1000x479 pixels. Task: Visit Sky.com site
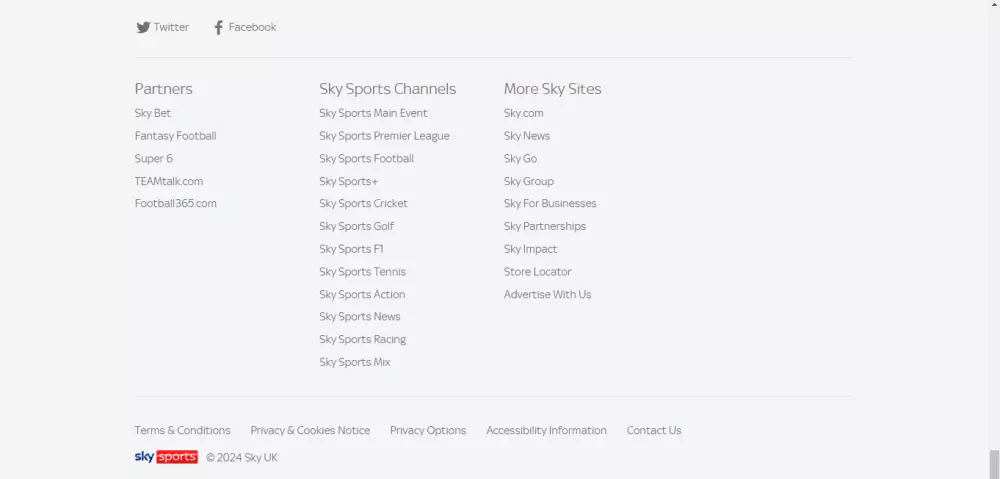click(x=524, y=113)
